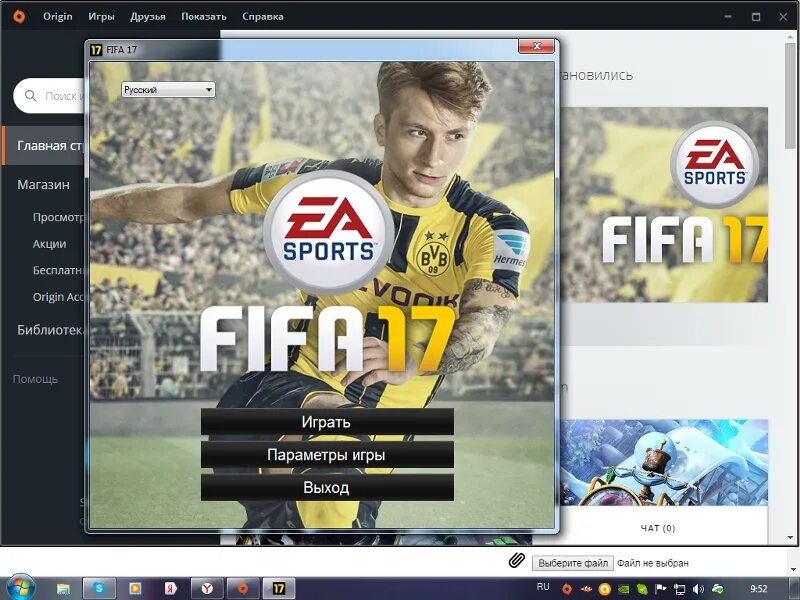Viewport: 800px width, 600px height.
Task: Click the snowy game thumbnail in Origin
Action: [664, 463]
